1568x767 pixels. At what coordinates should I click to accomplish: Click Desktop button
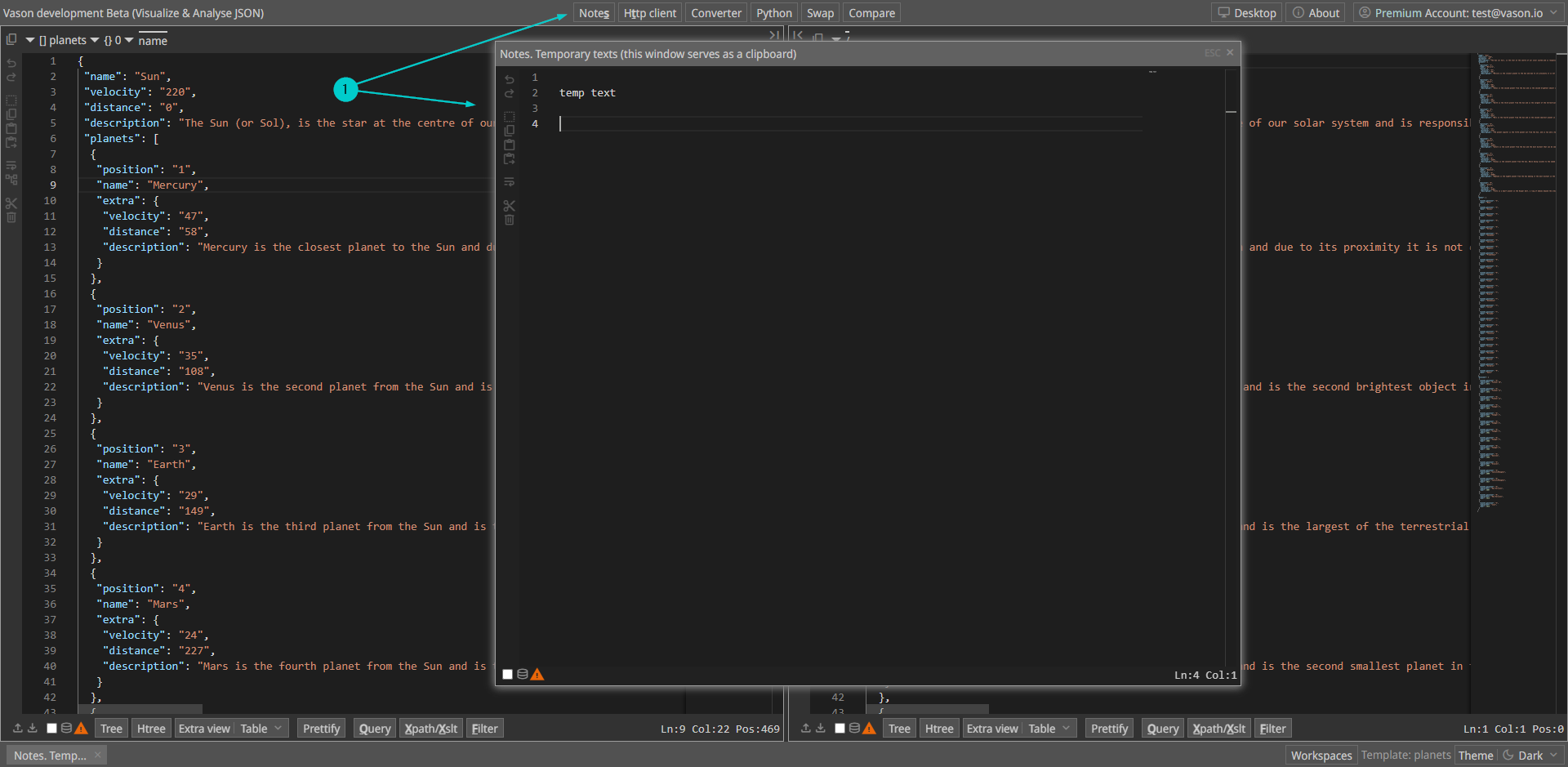coord(1247,13)
